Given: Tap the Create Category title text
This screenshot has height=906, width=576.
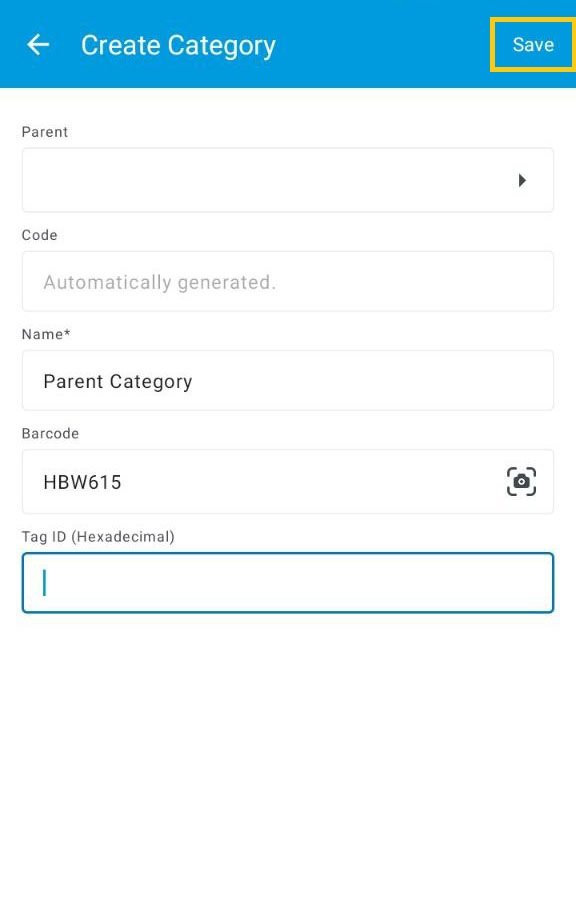Looking at the screenshot, I should tap(178, 45).
